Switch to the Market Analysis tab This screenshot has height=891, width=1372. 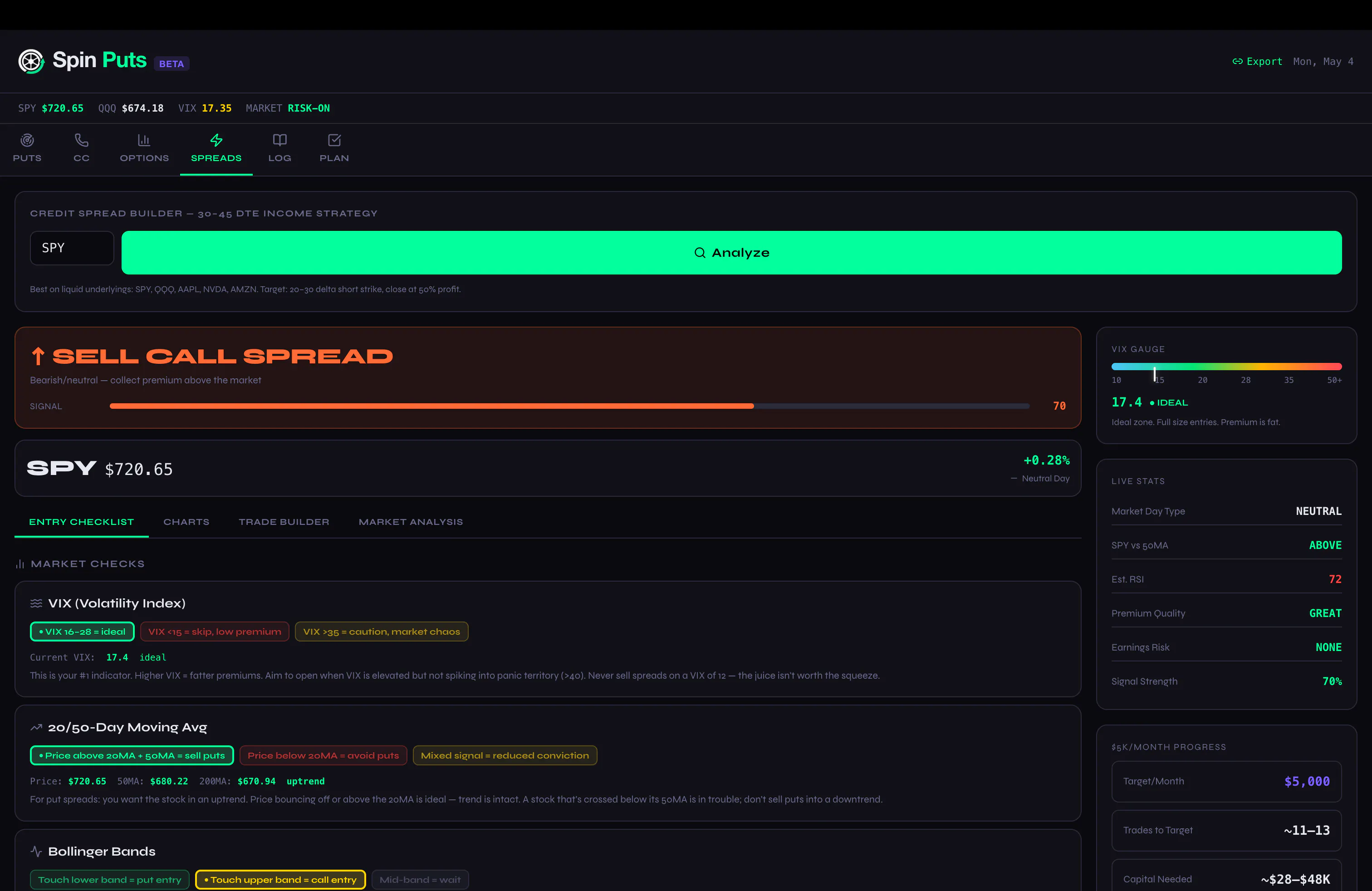point(411,522)
